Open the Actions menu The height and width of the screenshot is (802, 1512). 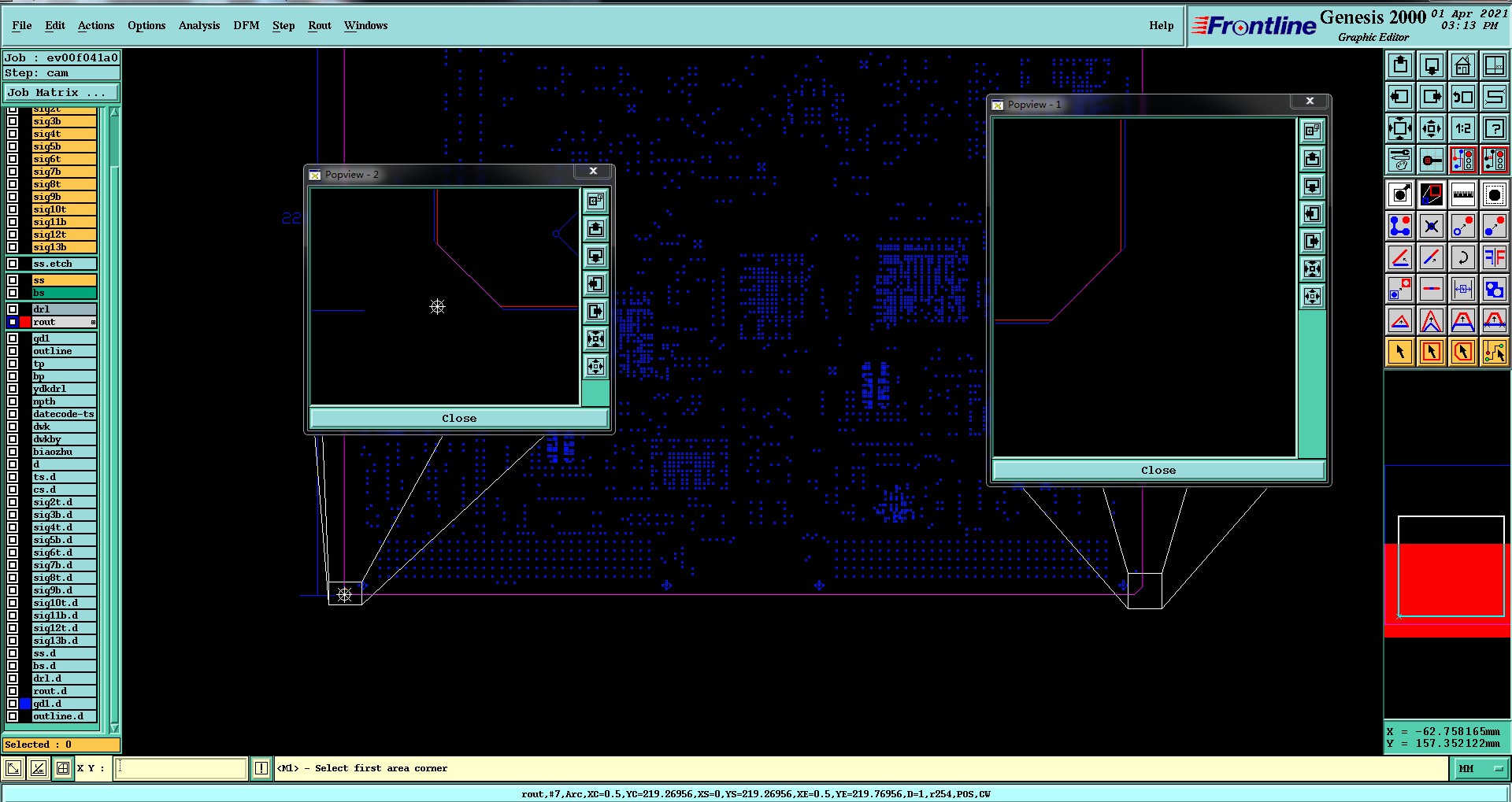coord(96,25)
